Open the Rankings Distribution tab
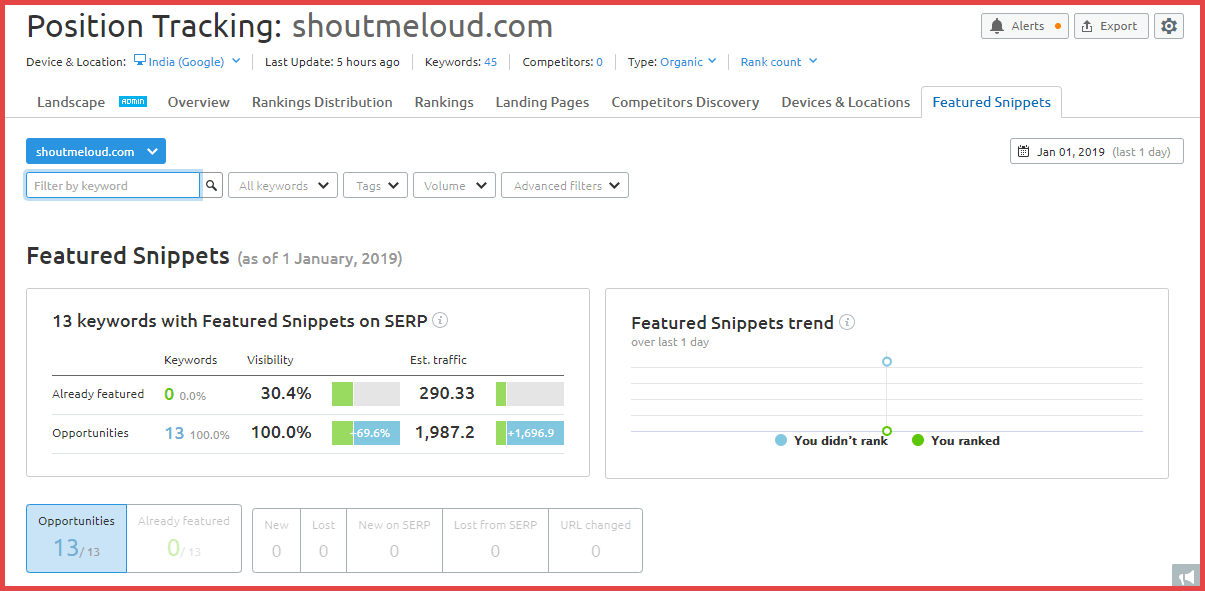 point(322,102)
